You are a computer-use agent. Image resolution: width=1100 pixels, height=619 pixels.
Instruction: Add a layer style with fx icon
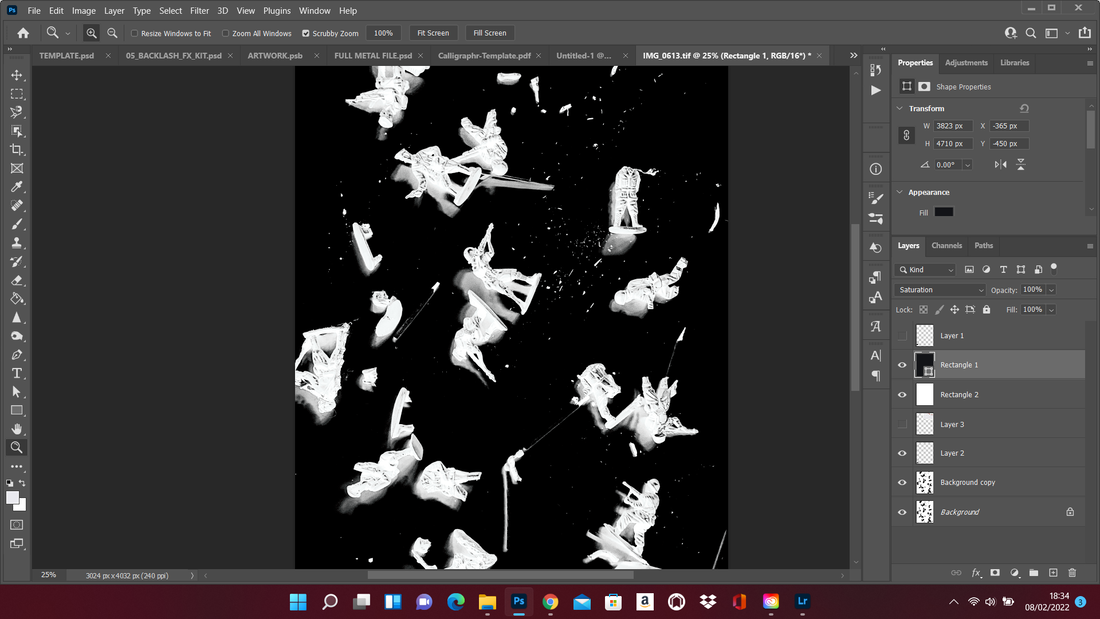[976, 573]
